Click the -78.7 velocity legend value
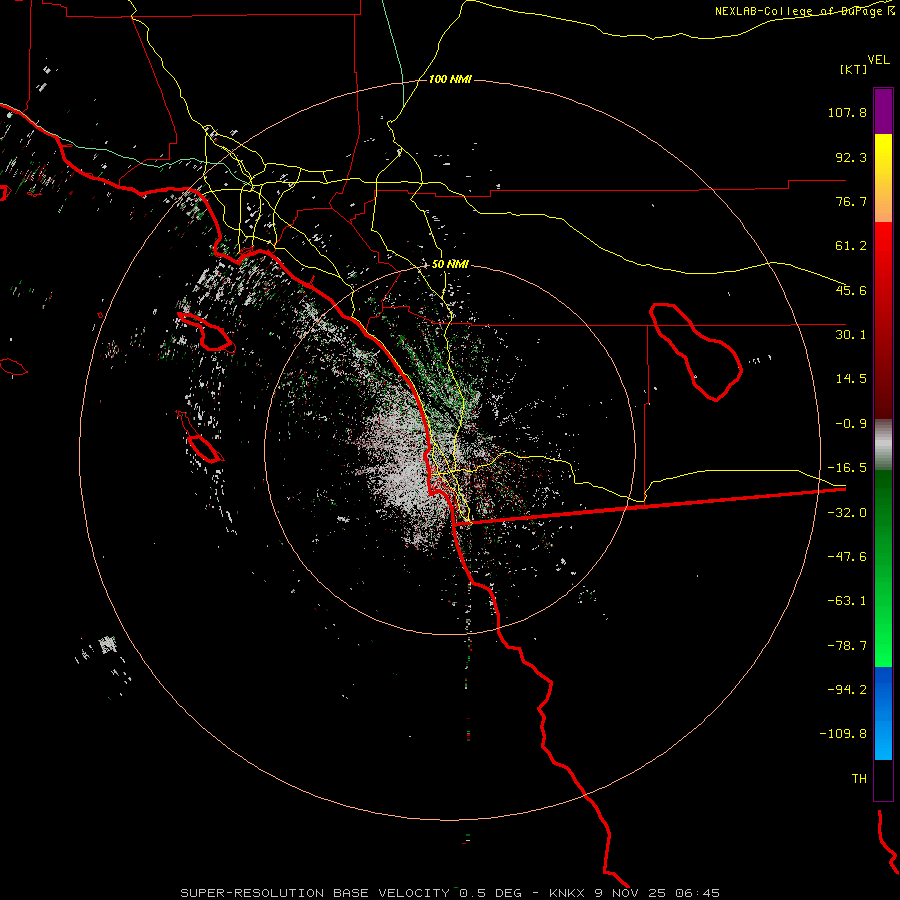This screenshot has height=900, width=900. (x=847, y=646)
